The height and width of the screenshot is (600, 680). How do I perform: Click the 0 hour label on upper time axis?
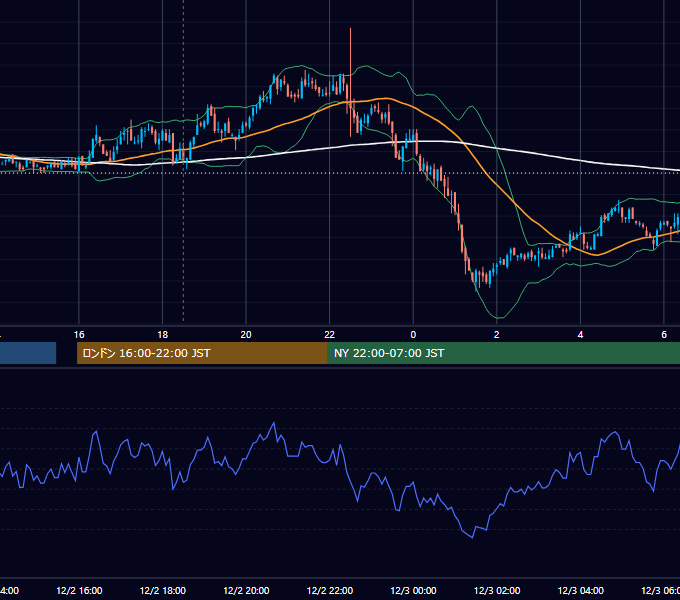click(413, 335)
